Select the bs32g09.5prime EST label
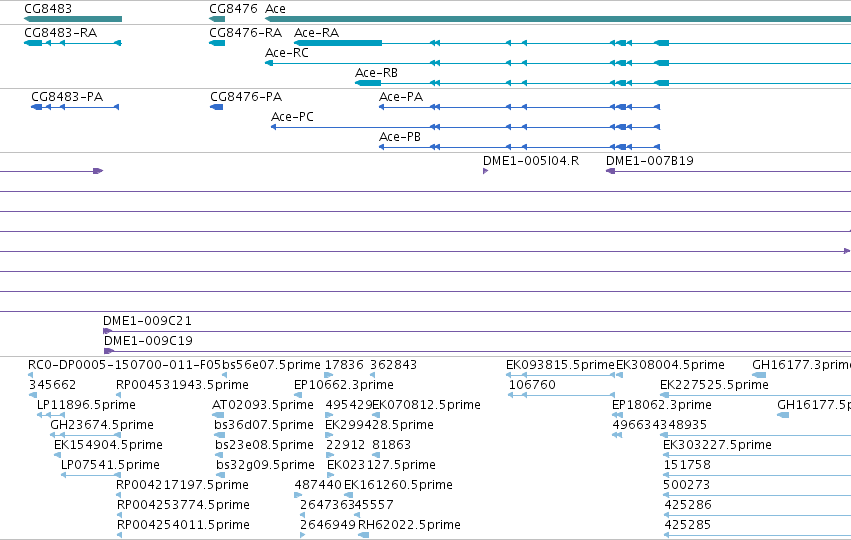Screen dimensions: 851x540 pos(265,465)
